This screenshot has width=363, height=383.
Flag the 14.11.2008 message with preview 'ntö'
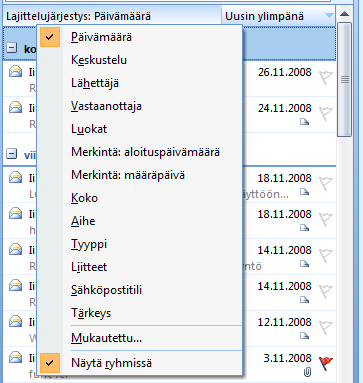(x=326, y=256)
